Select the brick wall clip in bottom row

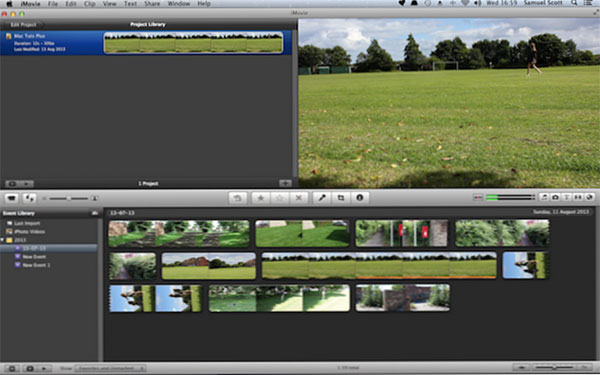tap(403, 298)
